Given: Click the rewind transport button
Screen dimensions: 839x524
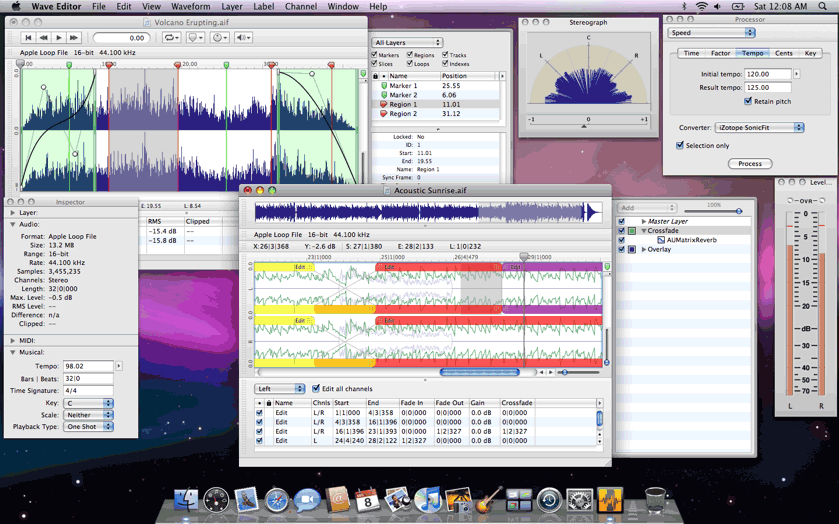Looking at the screenshot, I should (x=43, y=38).
